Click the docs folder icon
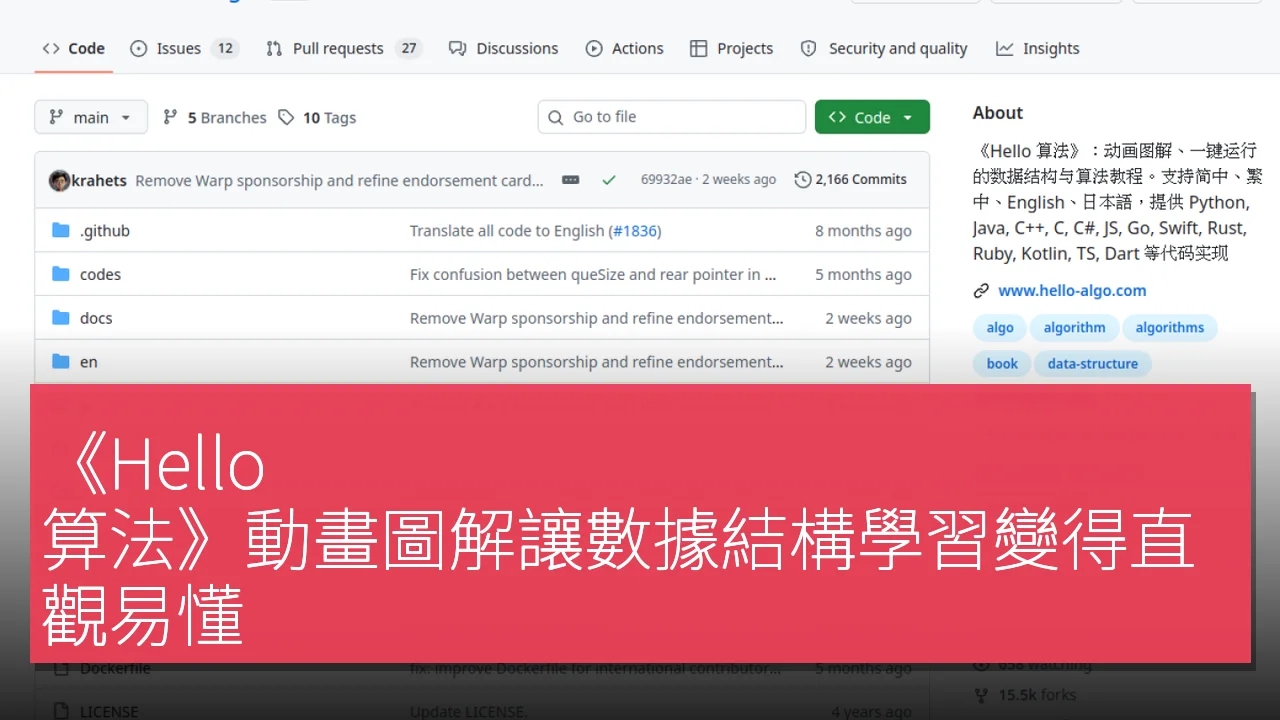 [61, 318]
